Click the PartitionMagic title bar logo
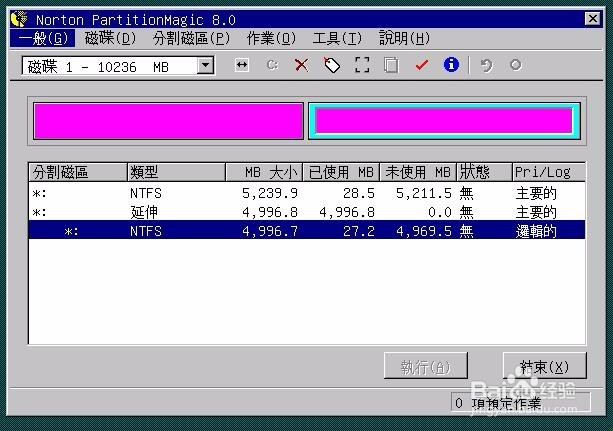 coord(20,19)
